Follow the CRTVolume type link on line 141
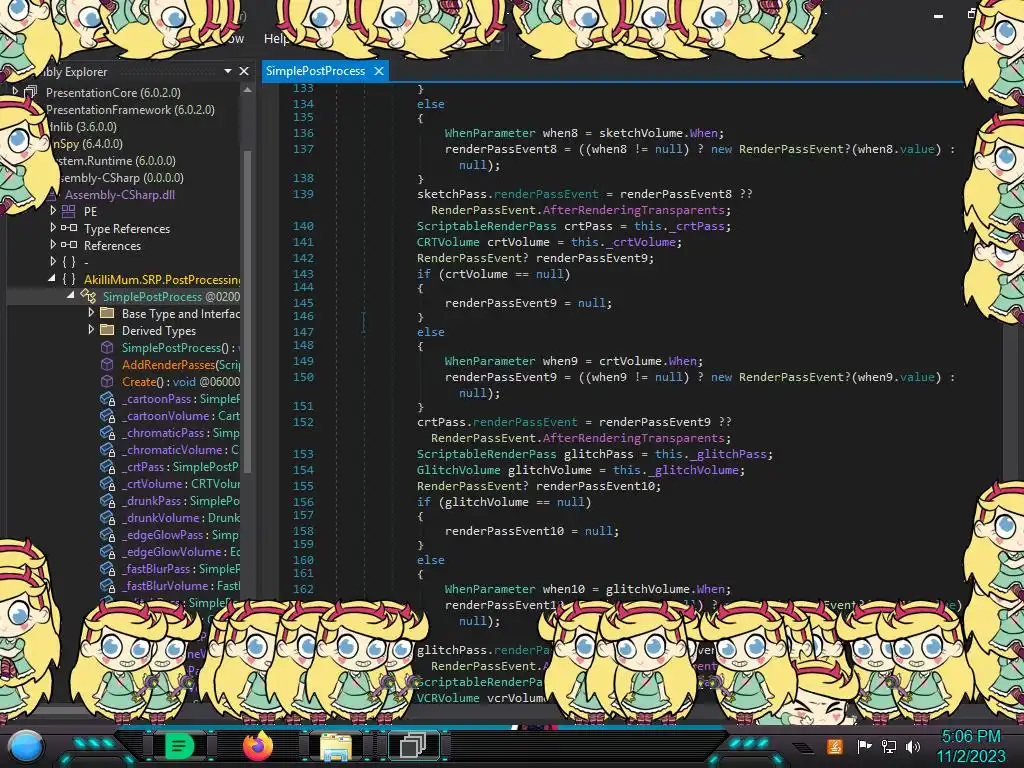 tap(448, 242)
